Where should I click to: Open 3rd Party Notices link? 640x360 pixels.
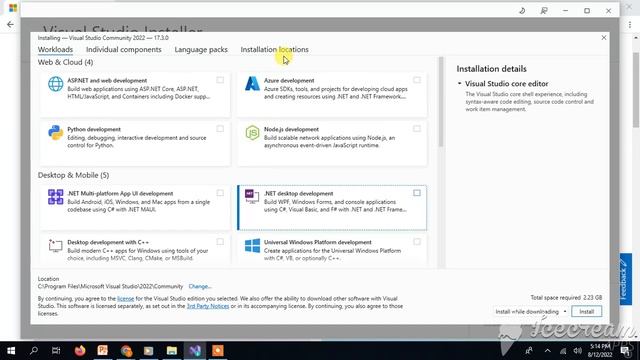pyautogui.click(x=208, y=306)
